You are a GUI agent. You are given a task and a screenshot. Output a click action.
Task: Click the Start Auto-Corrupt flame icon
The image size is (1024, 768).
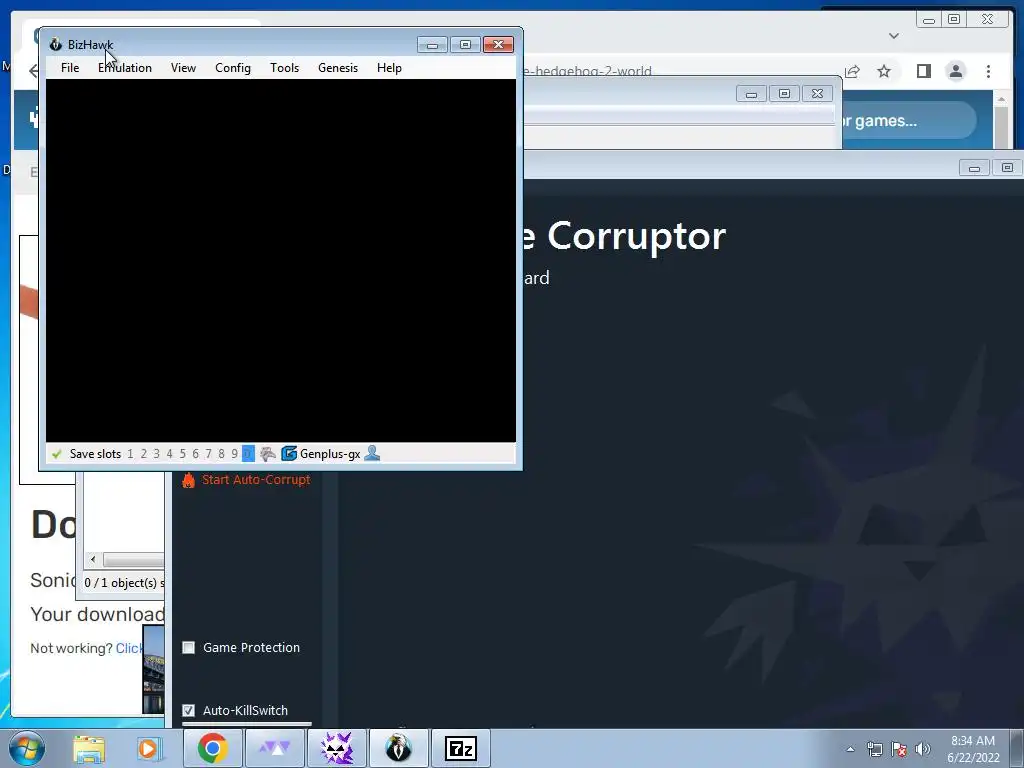pyautogui.click(x=188, y=480)
